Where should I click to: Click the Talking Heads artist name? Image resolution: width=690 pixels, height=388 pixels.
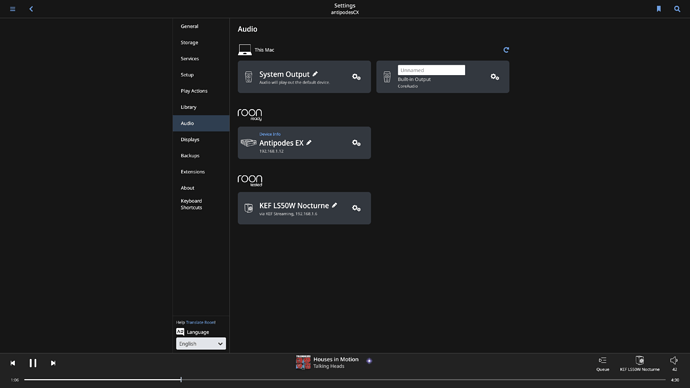click(328, 366)
